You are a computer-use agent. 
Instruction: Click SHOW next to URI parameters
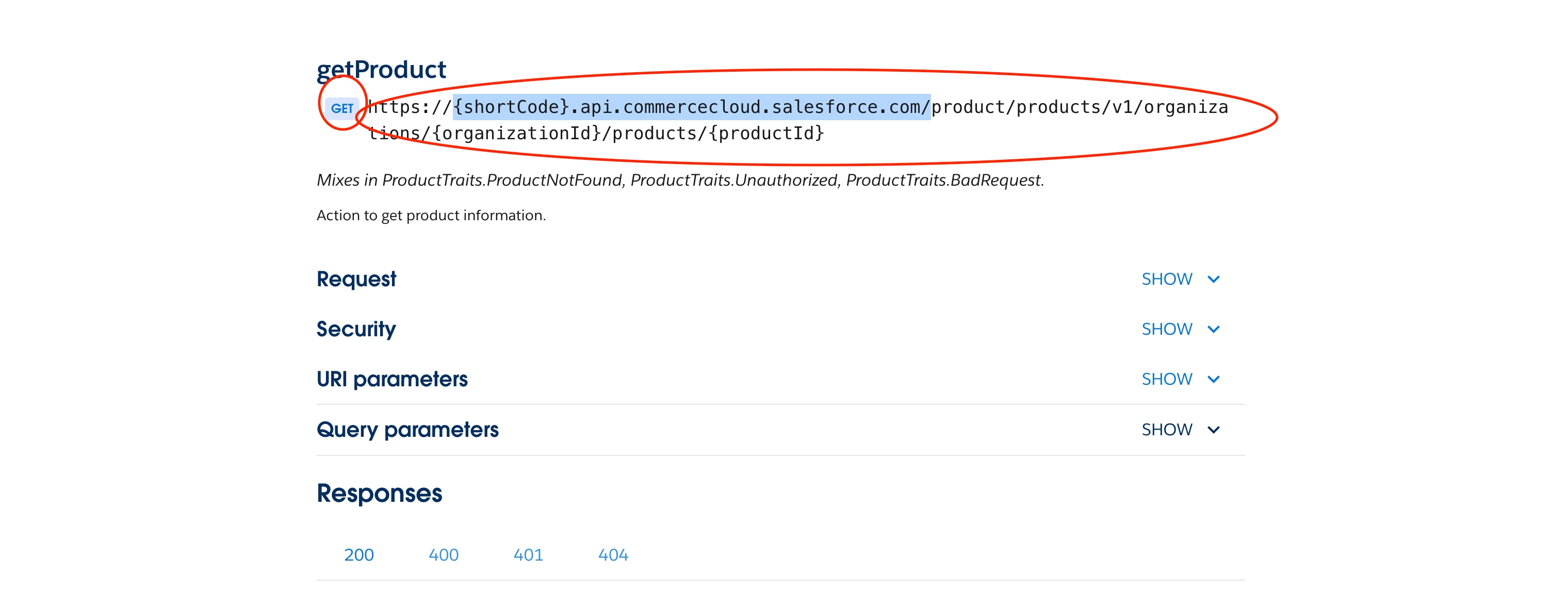point(1166,379)
